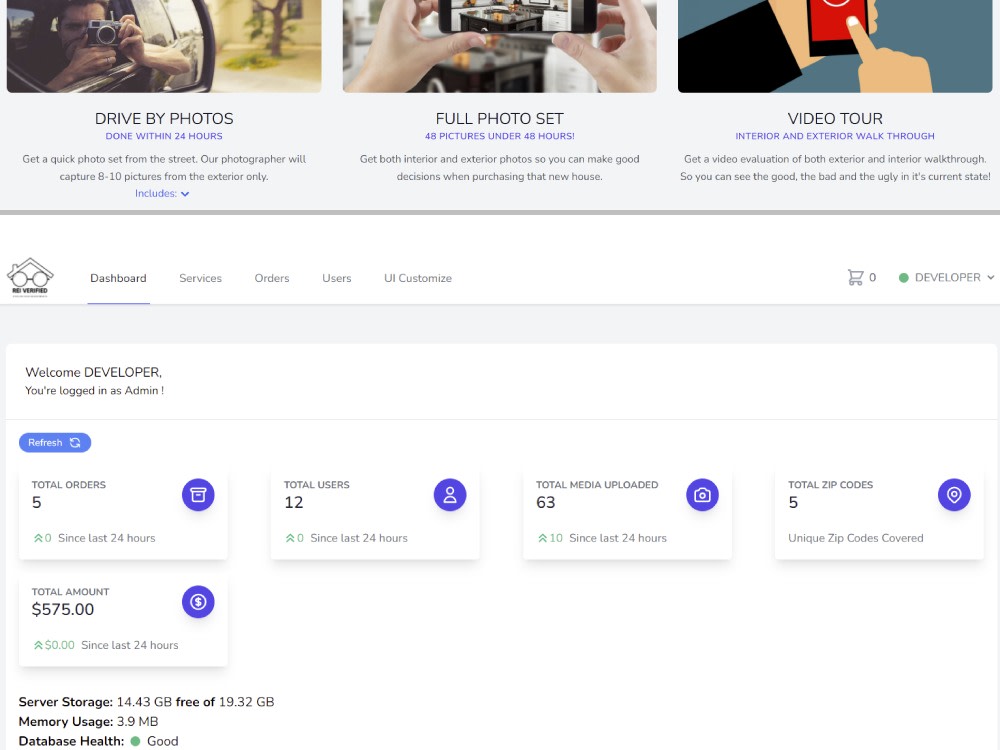Click the Refresh button
The image size is (1000, 750).
(x=55, y=443)
